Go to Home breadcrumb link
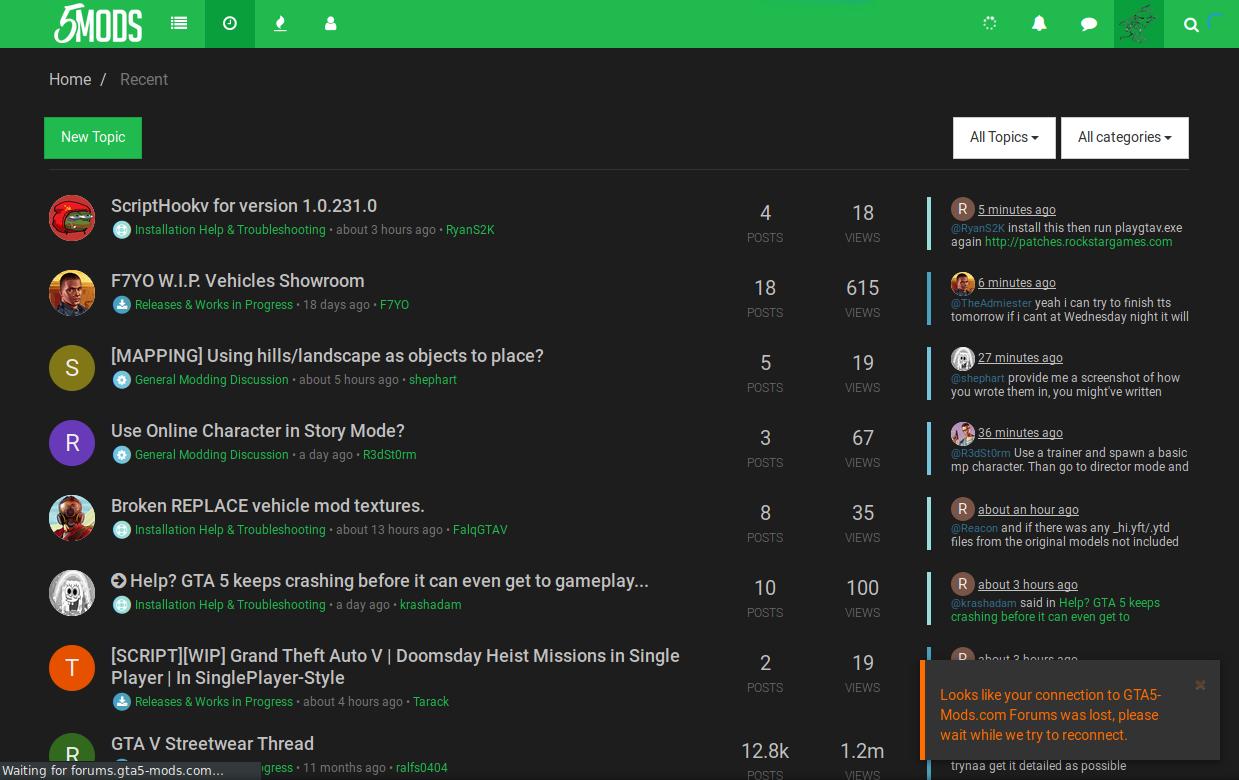The image size is (1239, 780). tap(70, 79)
